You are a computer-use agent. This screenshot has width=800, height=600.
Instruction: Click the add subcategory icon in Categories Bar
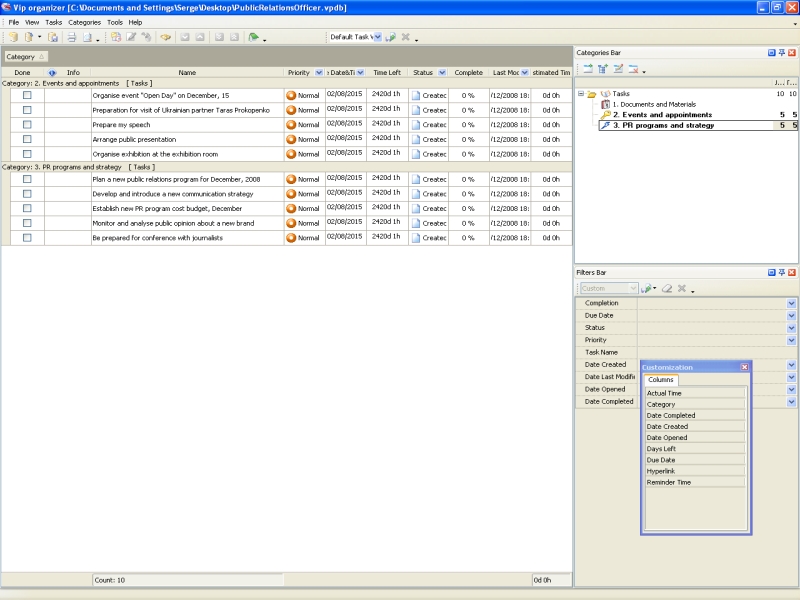[x=603, y=69]
